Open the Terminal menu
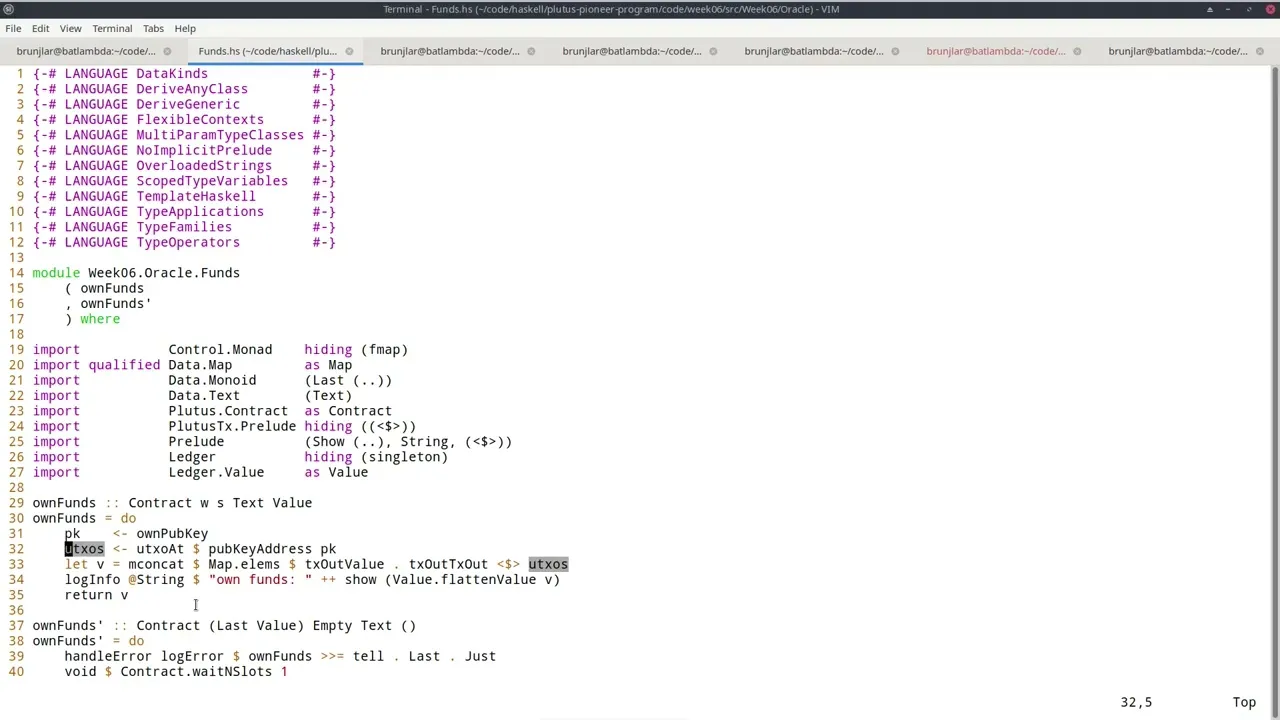The height and width of the screenshot is (720, 1280). tap(112, 28)
